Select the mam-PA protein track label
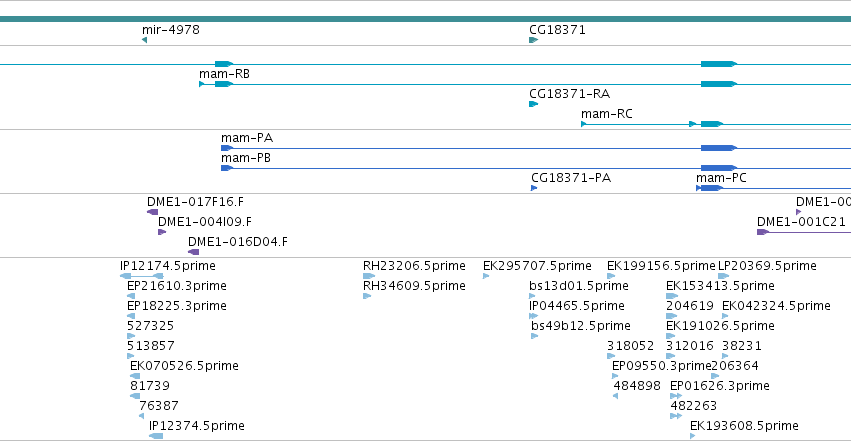851x441 pixels. tap(247, 138)
